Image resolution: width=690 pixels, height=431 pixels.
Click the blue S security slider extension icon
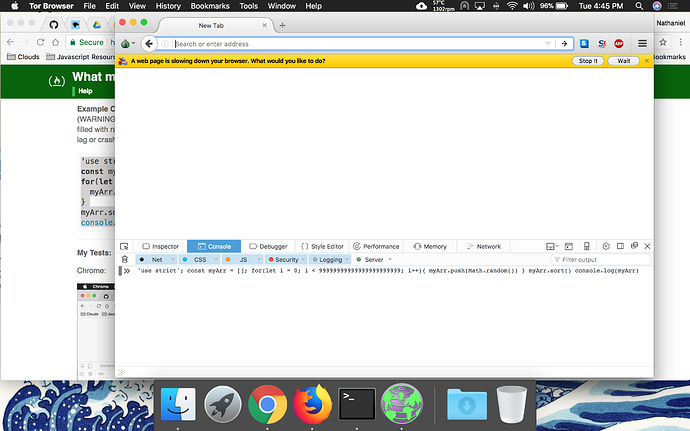pyautogui.click(x=584, y=43)
